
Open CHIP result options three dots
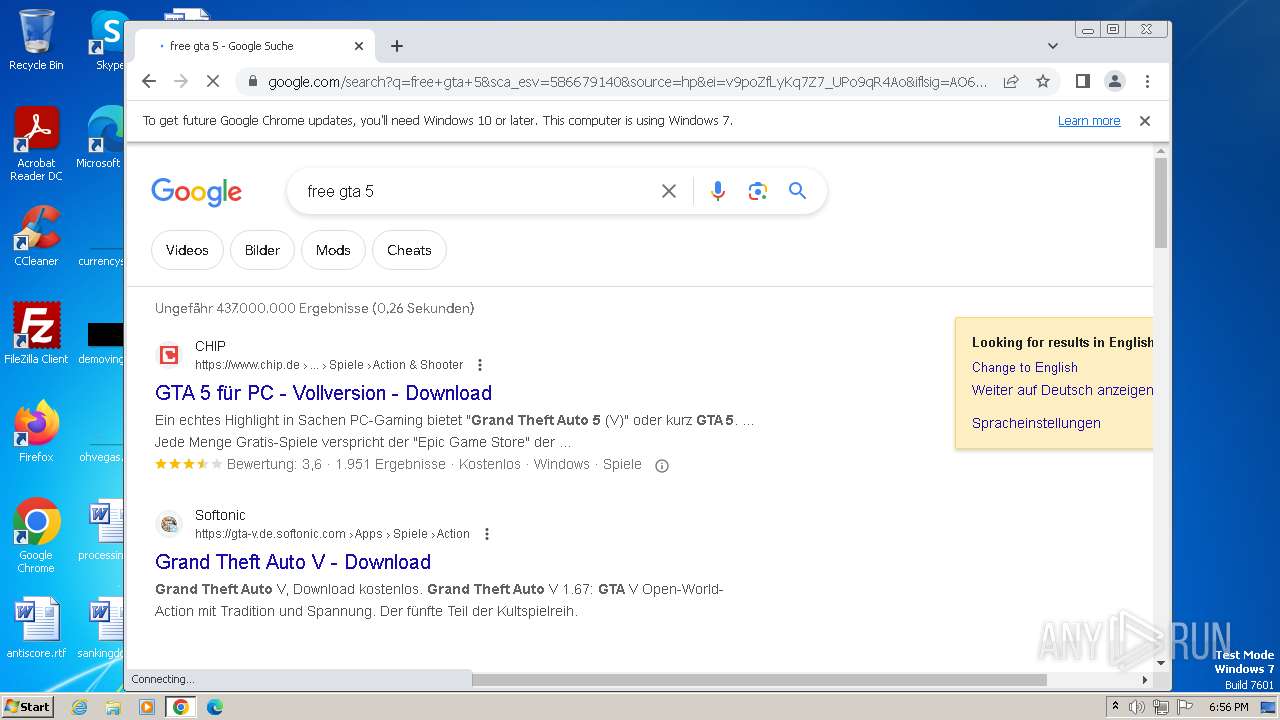pyautogui.click(x=480, y=365)
